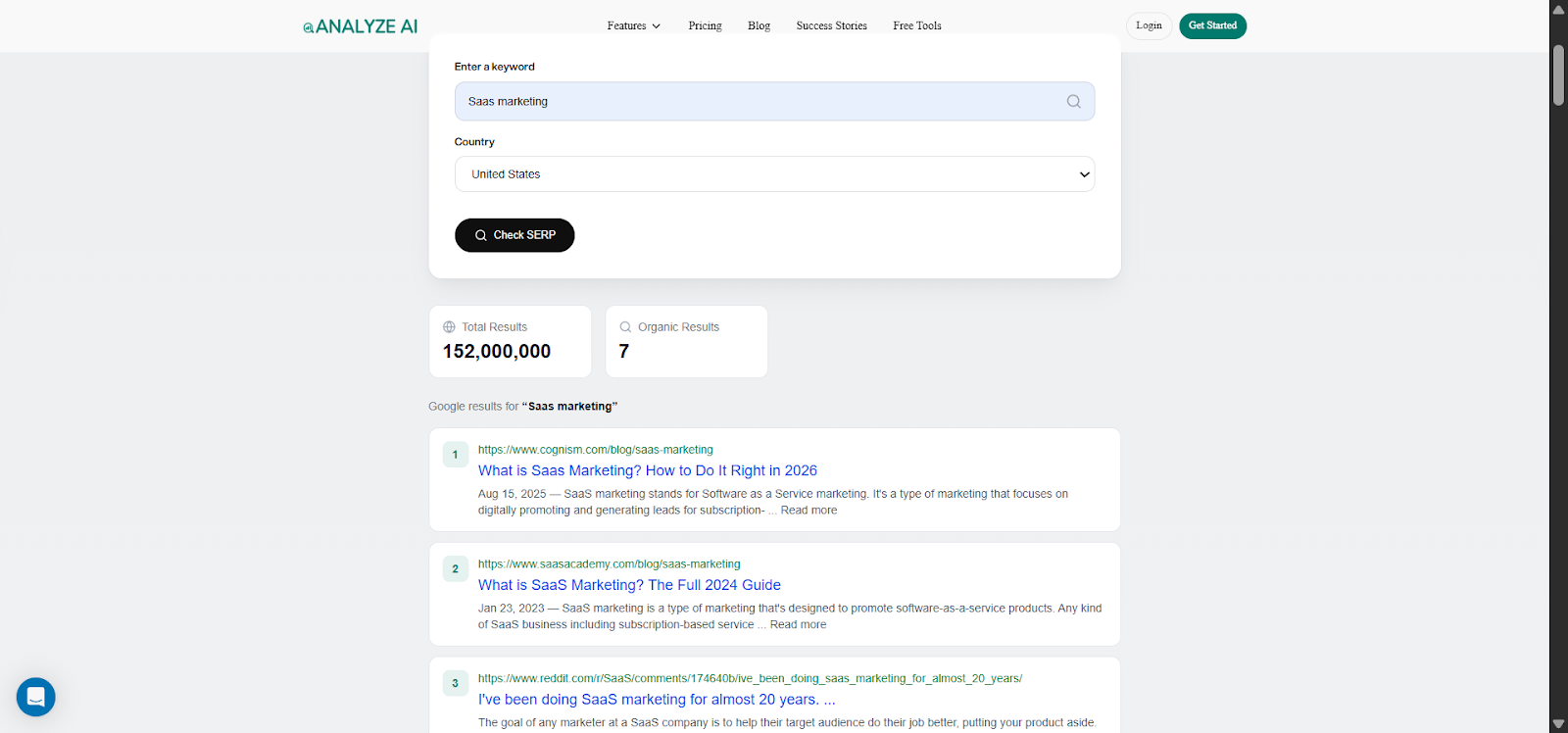Image resolution: width=1568 pixels, height=733 pixels.
Task: Open the Pricing page
Action: click(x=705, y=26)
